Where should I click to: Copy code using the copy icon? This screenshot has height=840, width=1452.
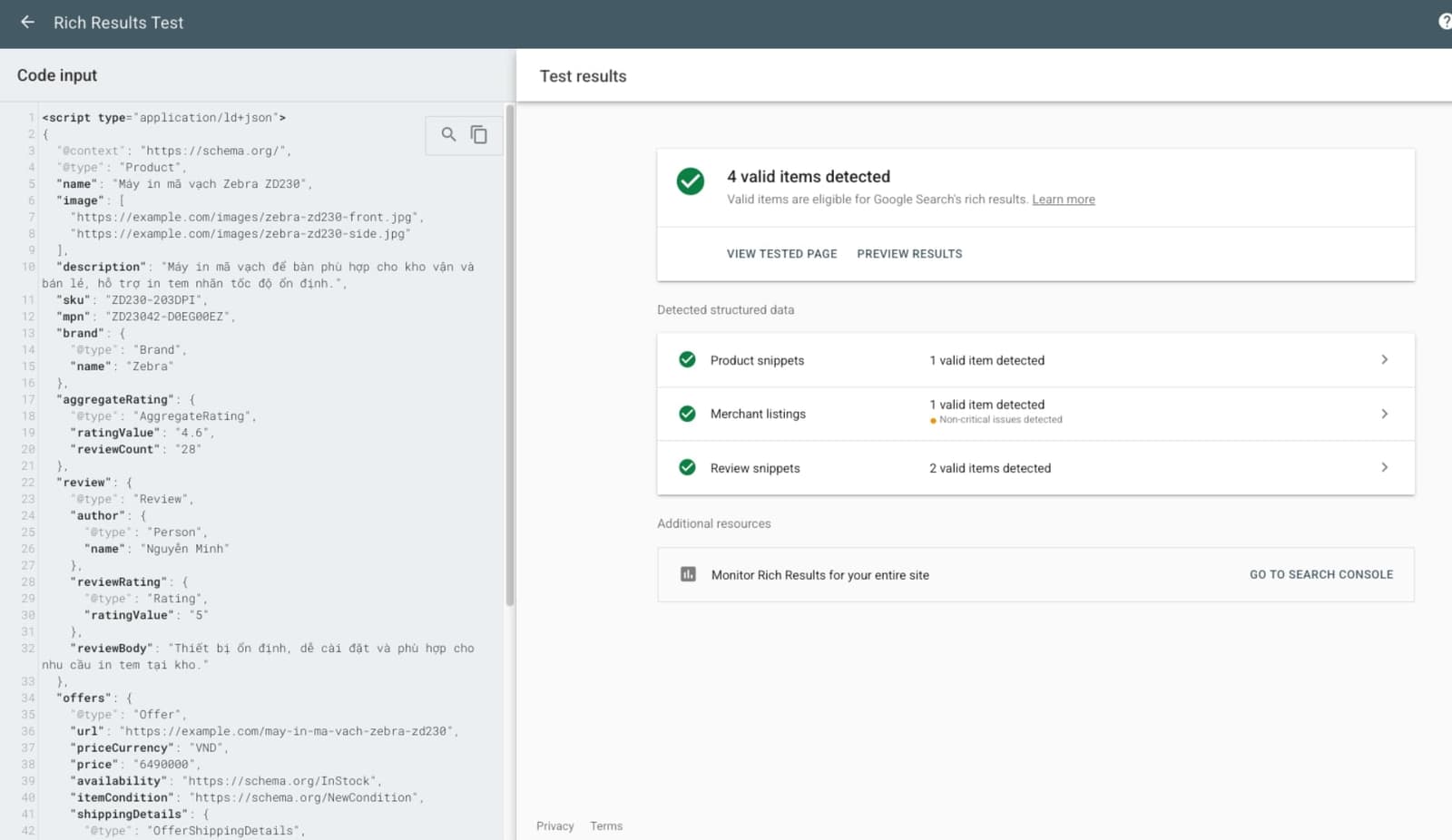click(478, 134)
